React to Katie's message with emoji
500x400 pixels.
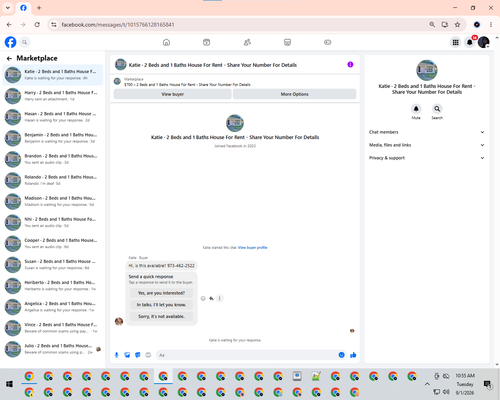point(203,298)
